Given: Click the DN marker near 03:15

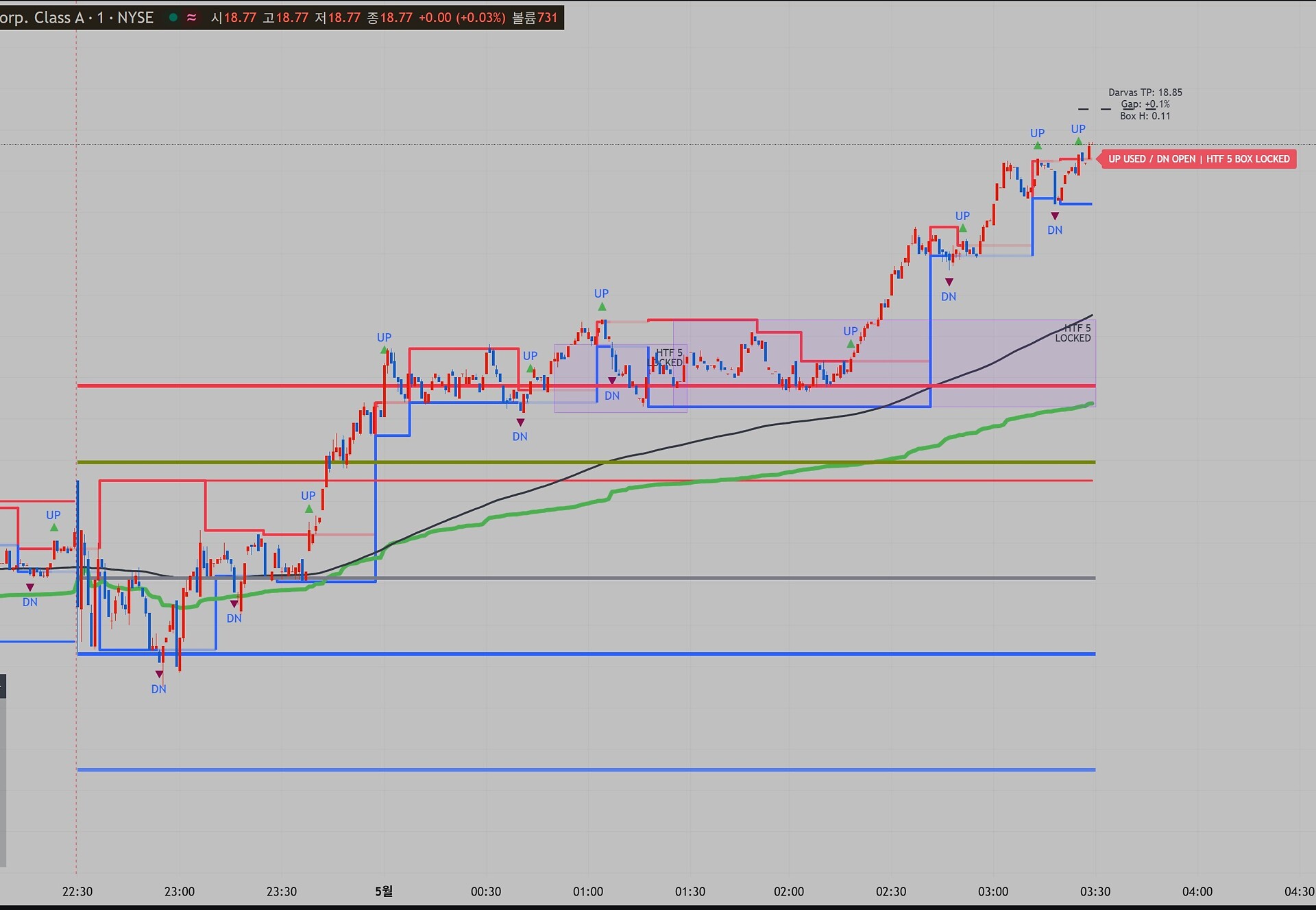Looking at the screenshot, I should tap(1055, 216).
